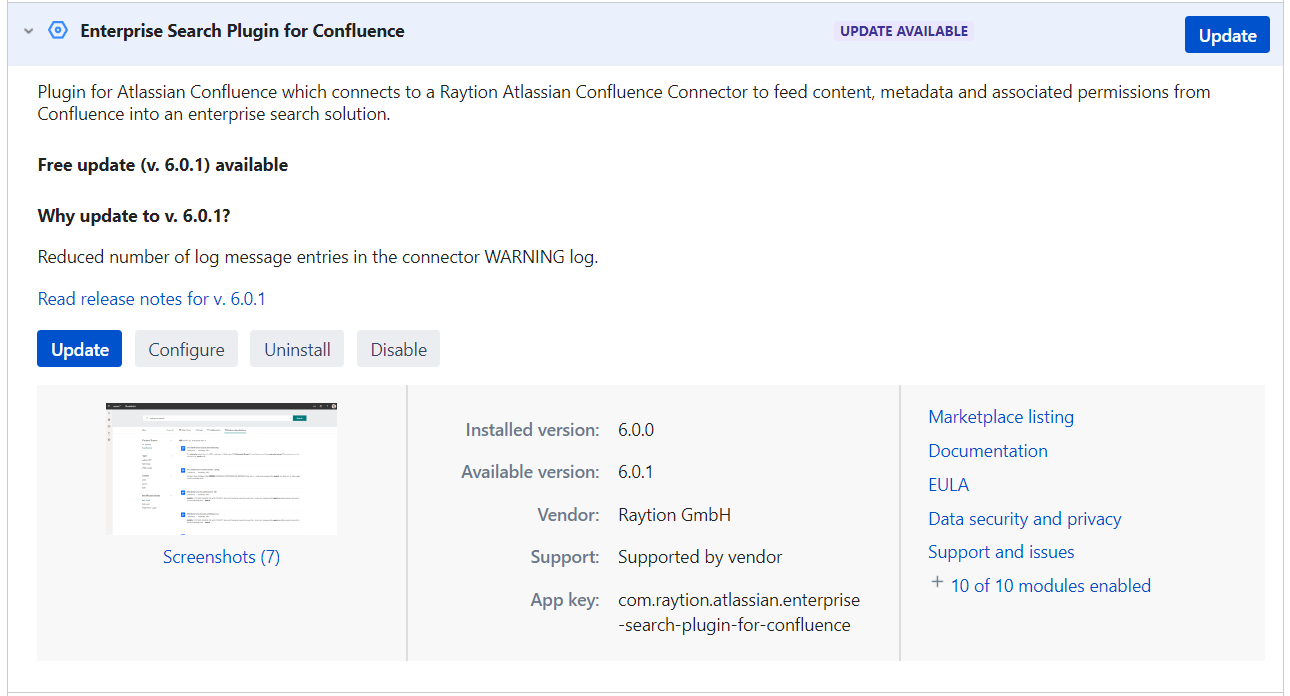Select the UPDATE AVAILABLE lozenge
This screenshot has height=696, width=1290.
pos(903,31)
